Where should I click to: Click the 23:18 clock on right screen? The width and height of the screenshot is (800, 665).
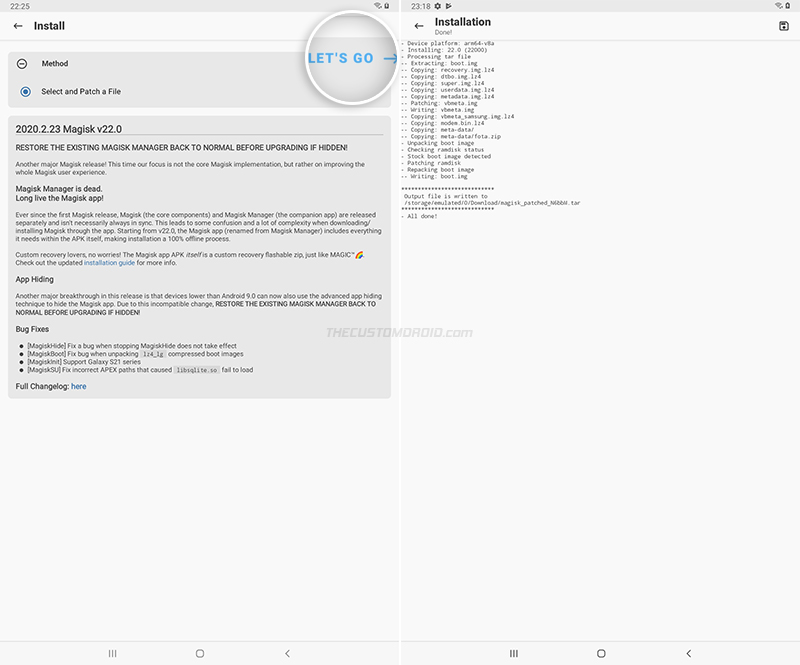pyautogui.click(x=420, y=6)
